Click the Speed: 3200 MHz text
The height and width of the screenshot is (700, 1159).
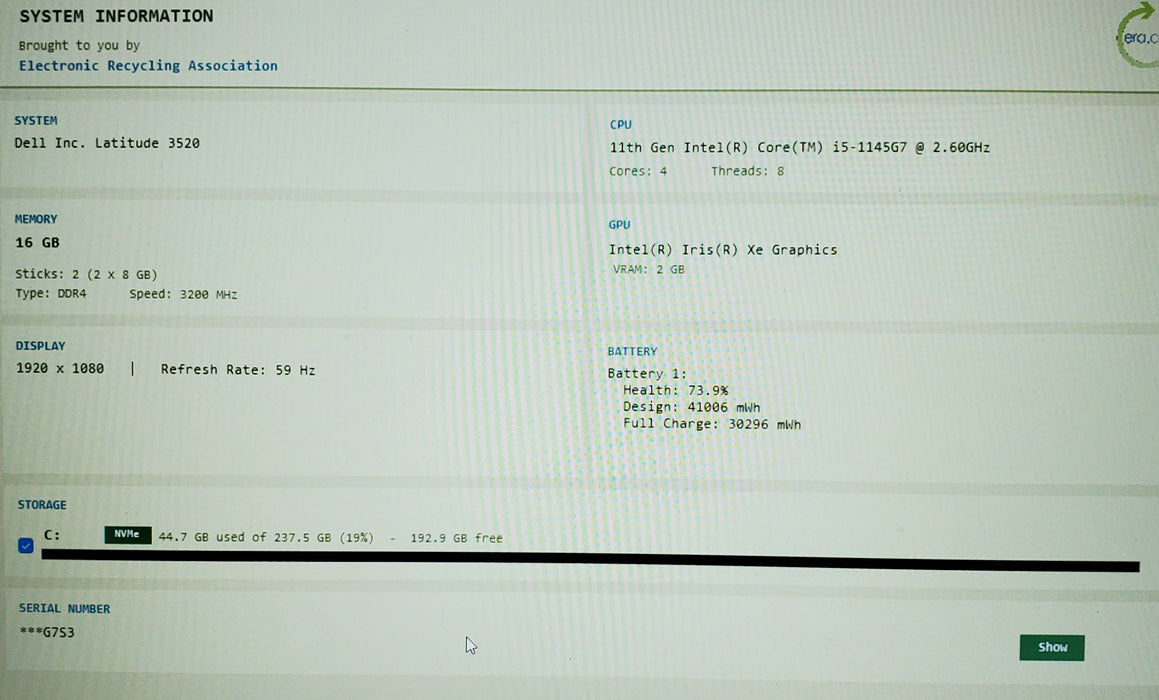tap(183, 294)
